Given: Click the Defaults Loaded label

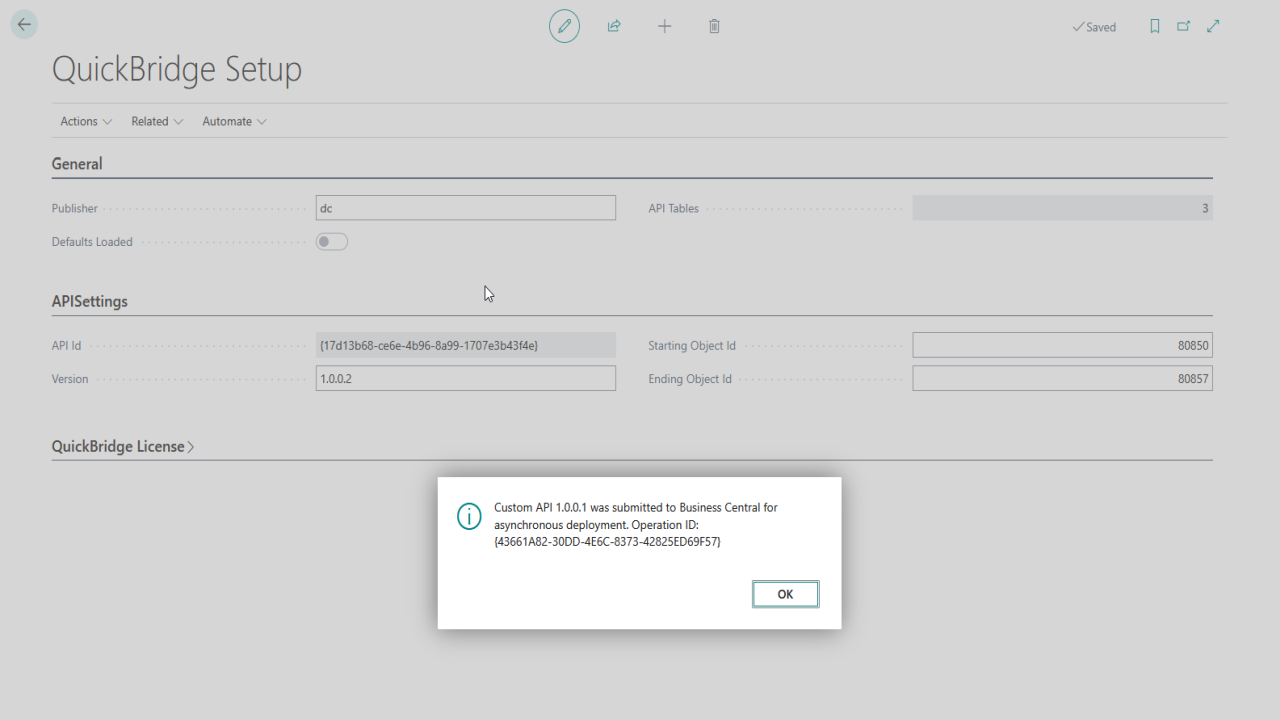Looking at the screenshot, I should click(x=92, y=242).
